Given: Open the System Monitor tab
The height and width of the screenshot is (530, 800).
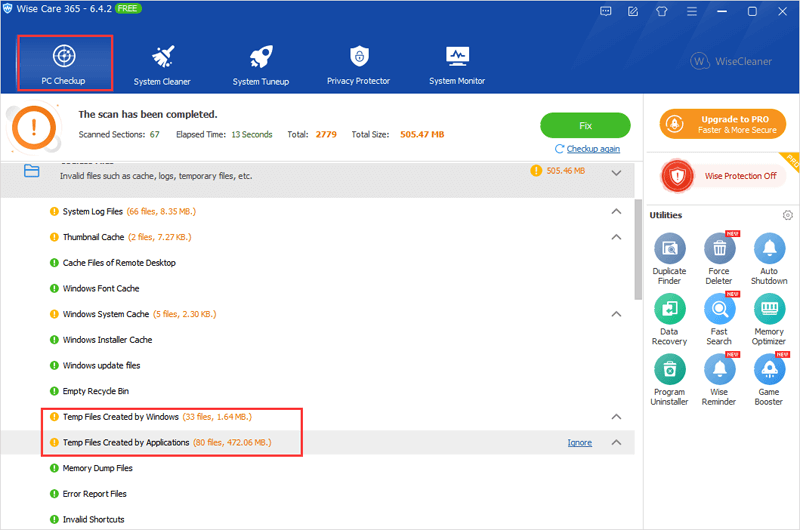Looking at the screenshot, I should point(457,65).
